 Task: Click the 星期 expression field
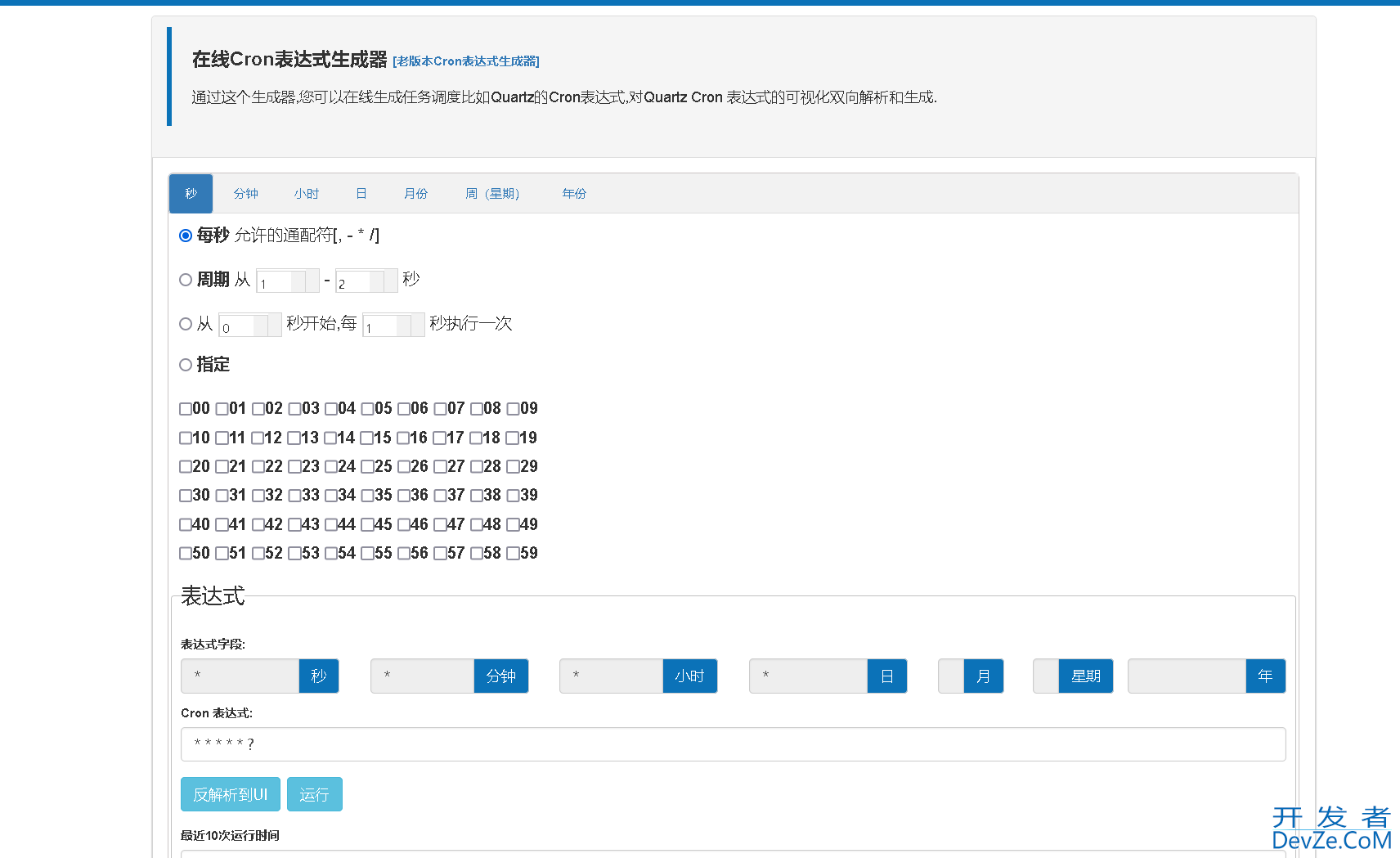coord(1046,676)
